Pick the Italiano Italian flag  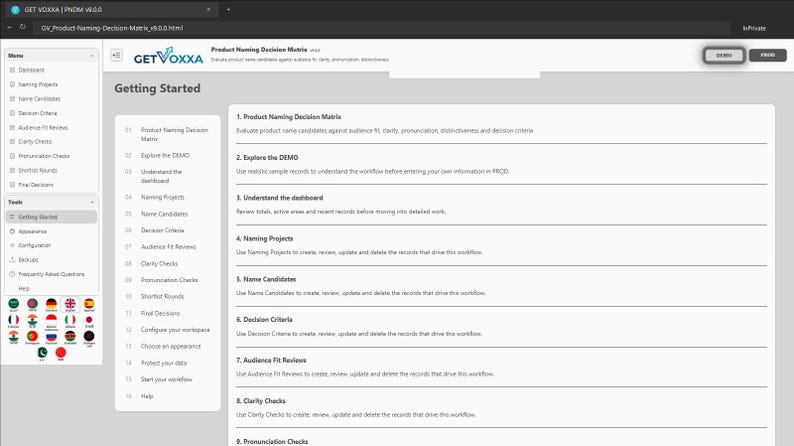click(x=70, y=320)
